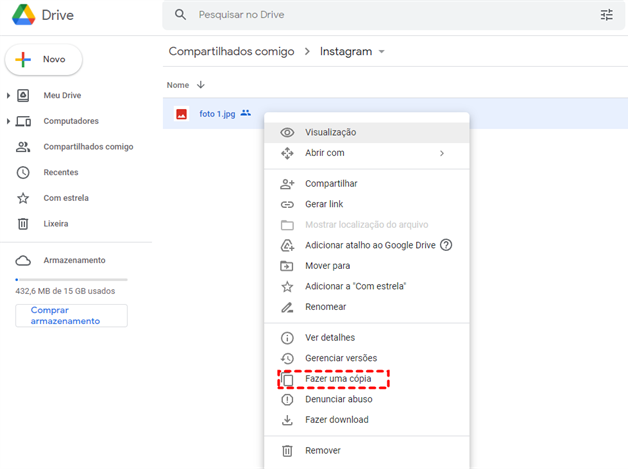The width and height of the screenshot is (628, 469).
Task: Click Comprar armazenamento button
Action: point(71,316)
